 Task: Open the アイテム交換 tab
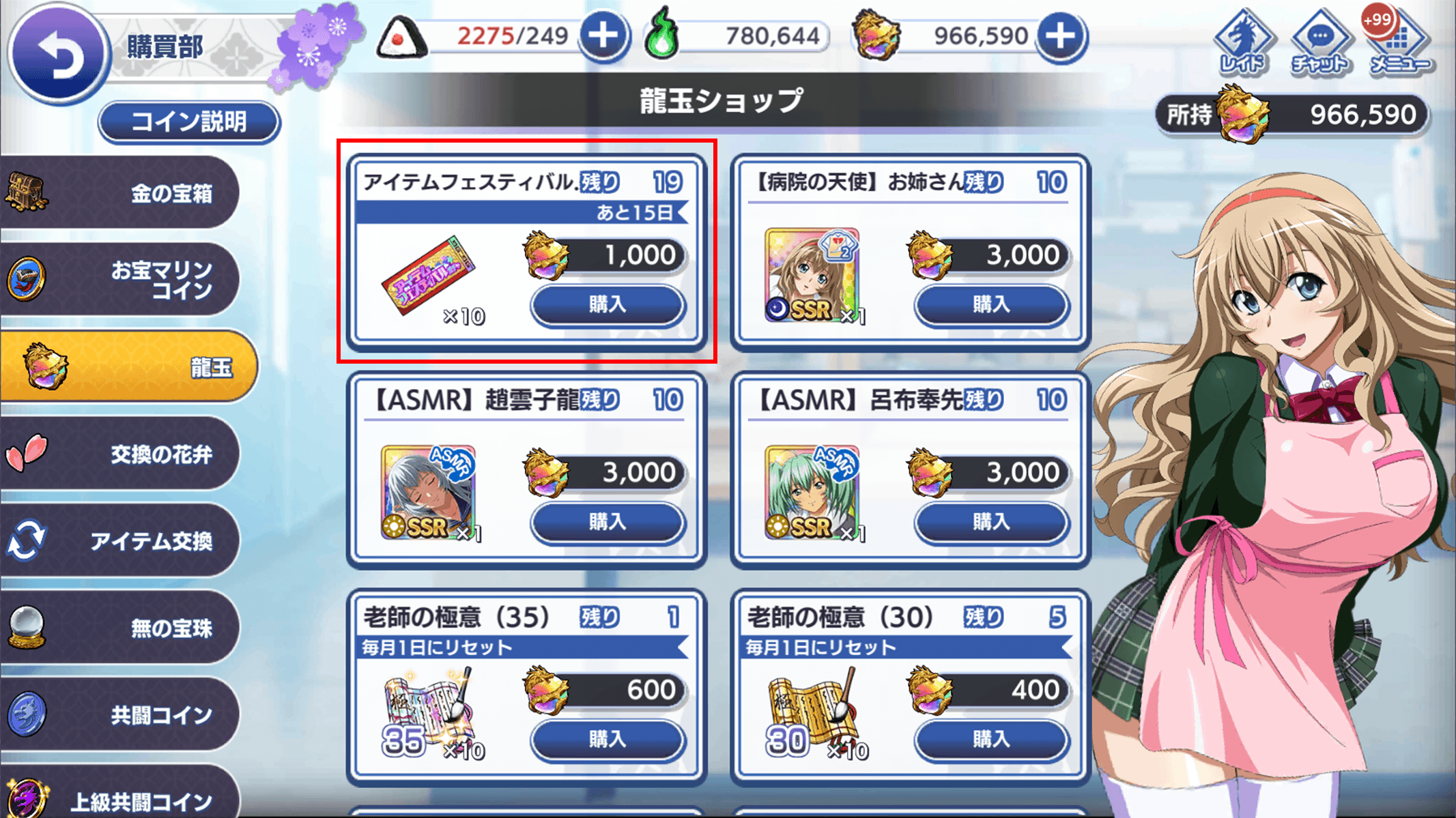pos(120,540)
